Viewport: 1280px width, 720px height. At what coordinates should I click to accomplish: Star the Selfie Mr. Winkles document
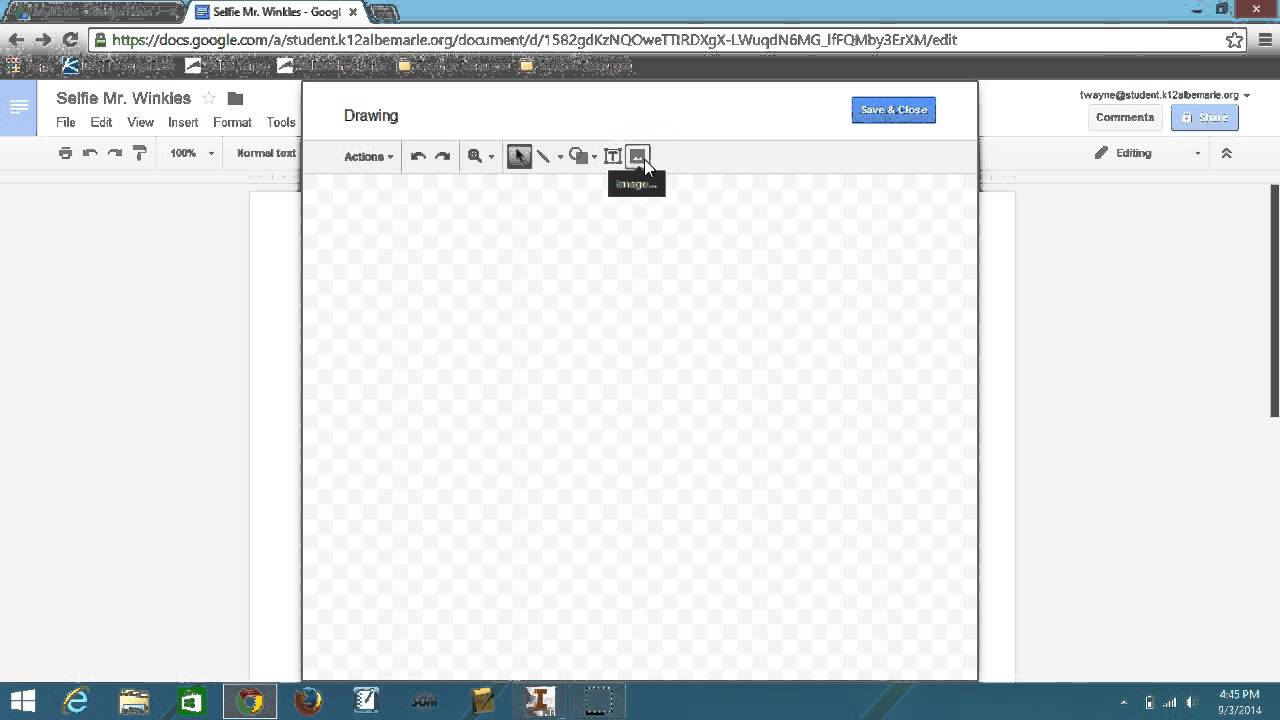(209, 98)
